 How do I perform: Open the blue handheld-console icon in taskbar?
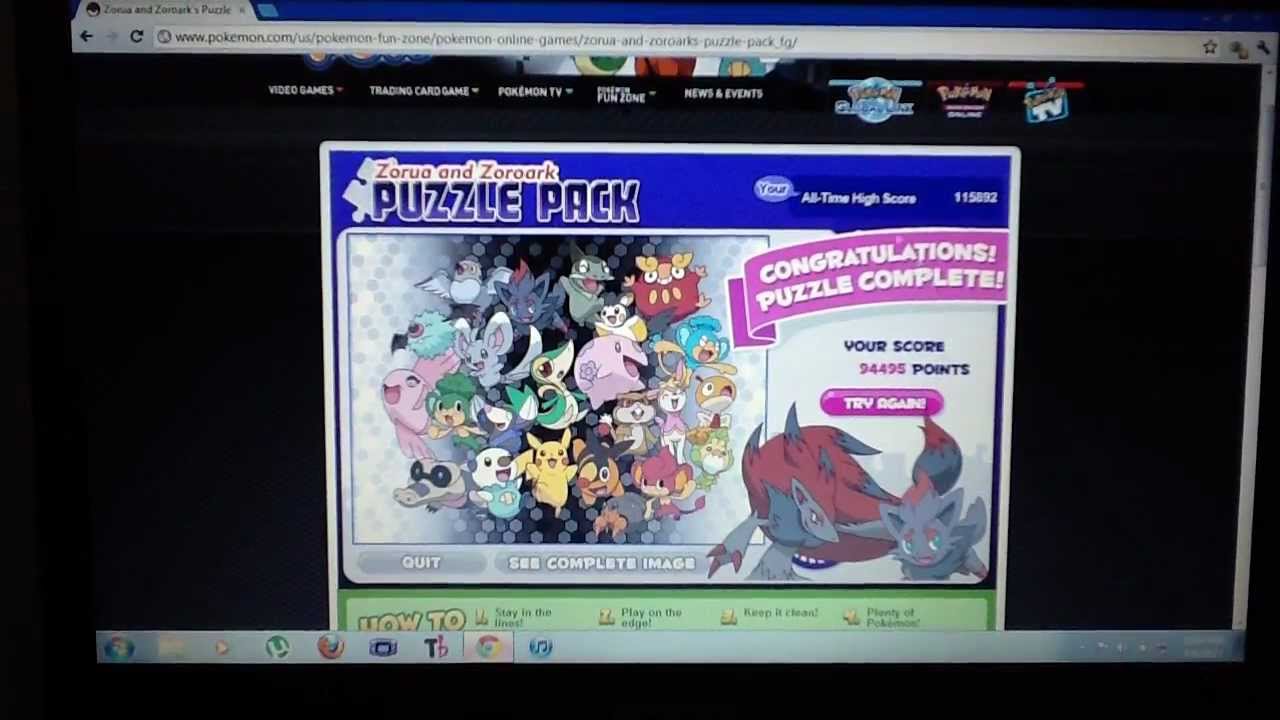pos(383,648)
